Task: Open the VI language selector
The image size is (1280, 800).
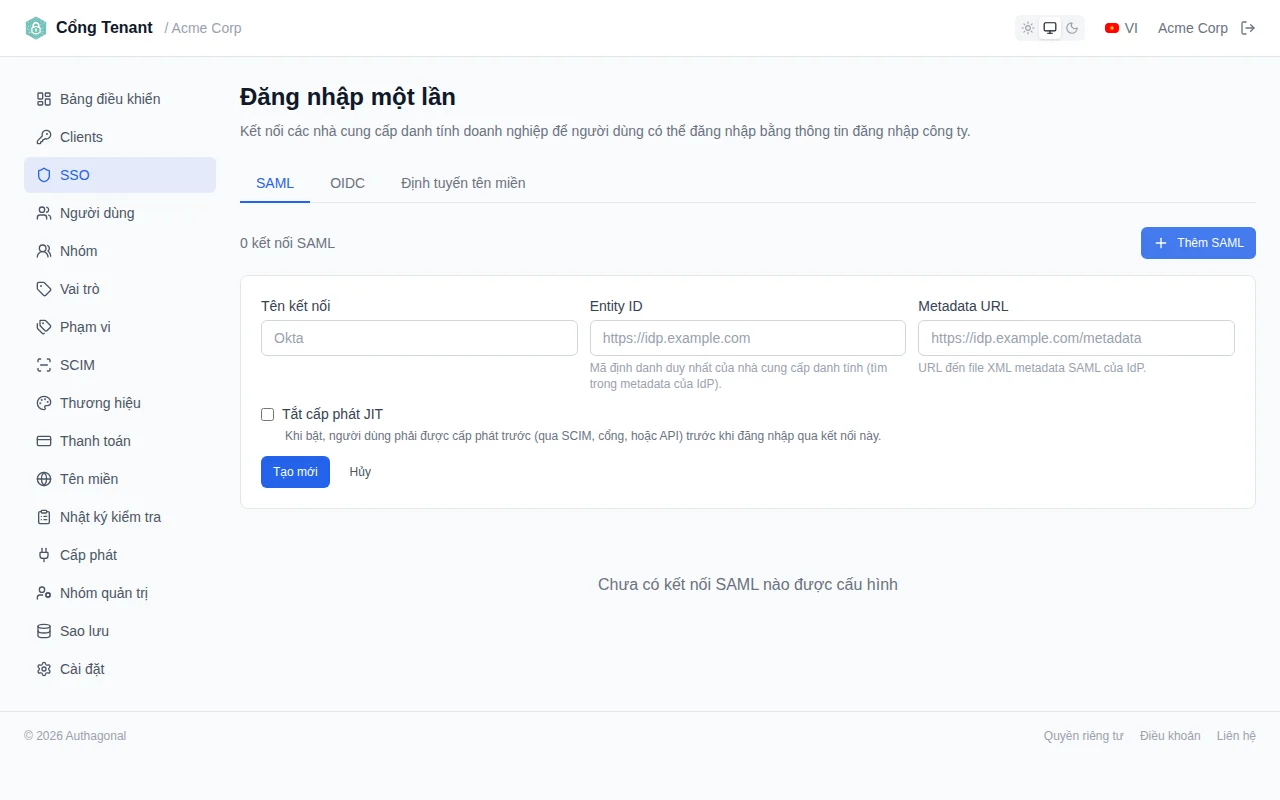Action: tap(1121, 28)
